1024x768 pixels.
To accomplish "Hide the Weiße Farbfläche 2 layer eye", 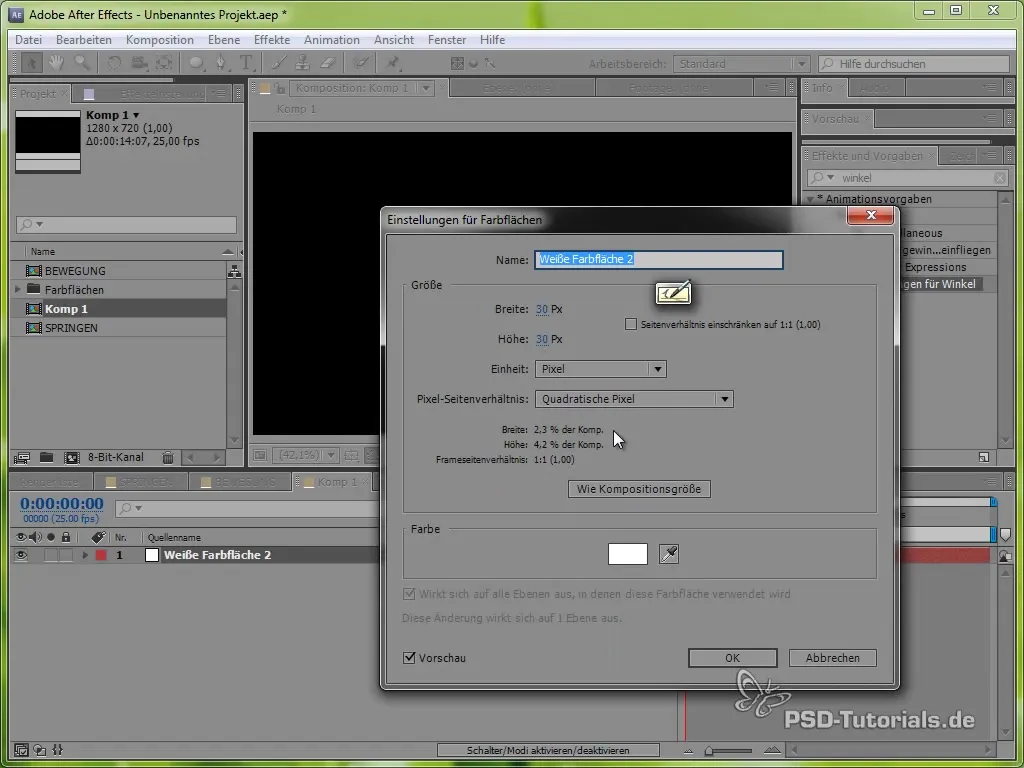I will tap(21, 555).
